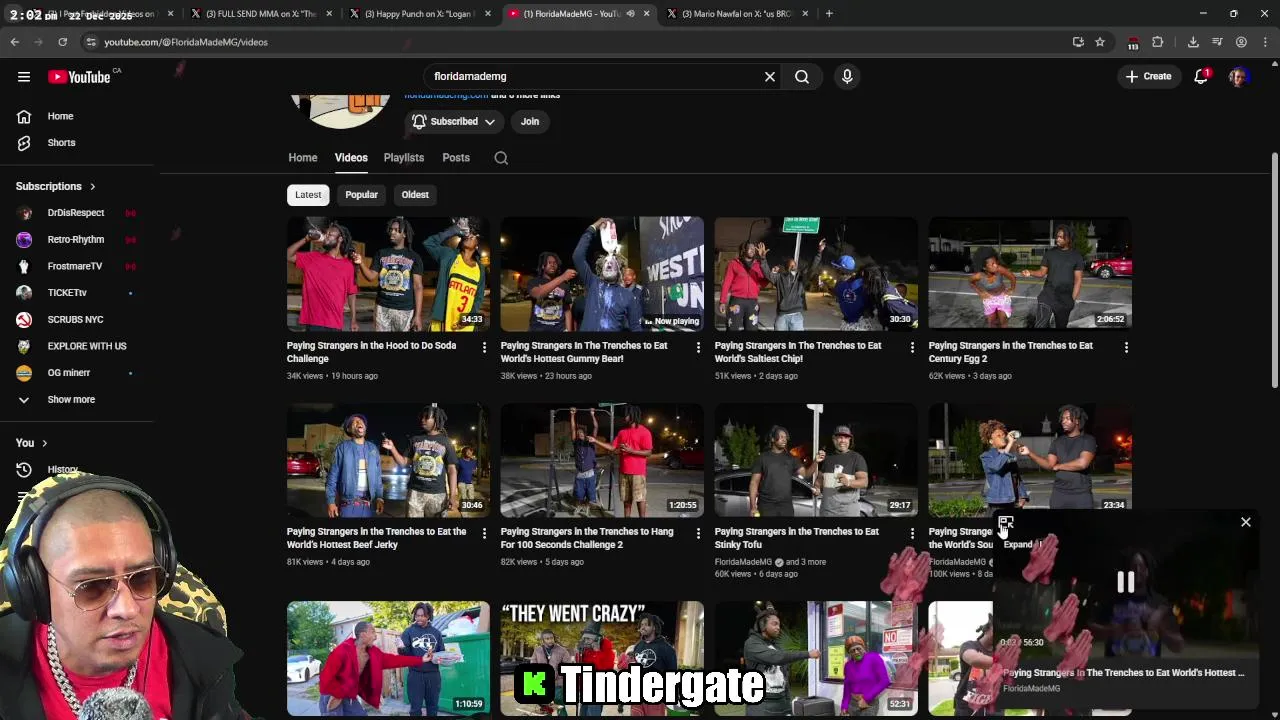The height and width of the screenshot is (720, 1280).
Task: Switch to Mario Nawfal browser tab
Action: tap(737, 14)
